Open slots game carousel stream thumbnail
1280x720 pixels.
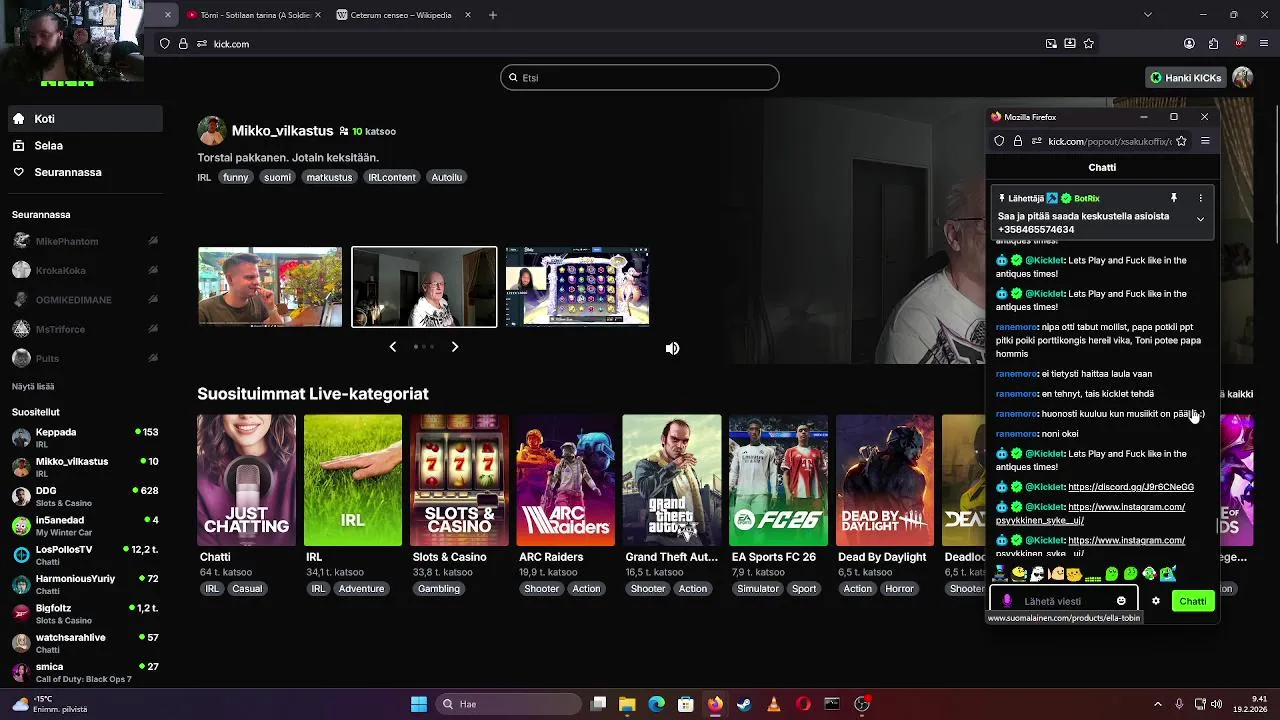point(577,287)
